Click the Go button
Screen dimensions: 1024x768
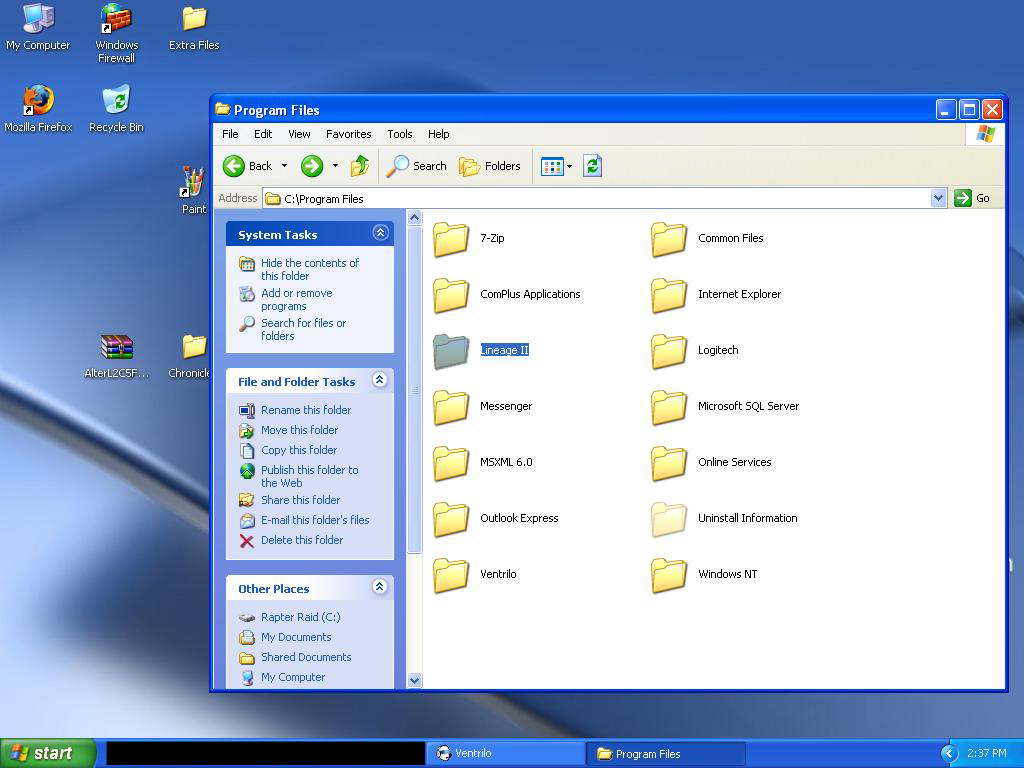[972, 198]
